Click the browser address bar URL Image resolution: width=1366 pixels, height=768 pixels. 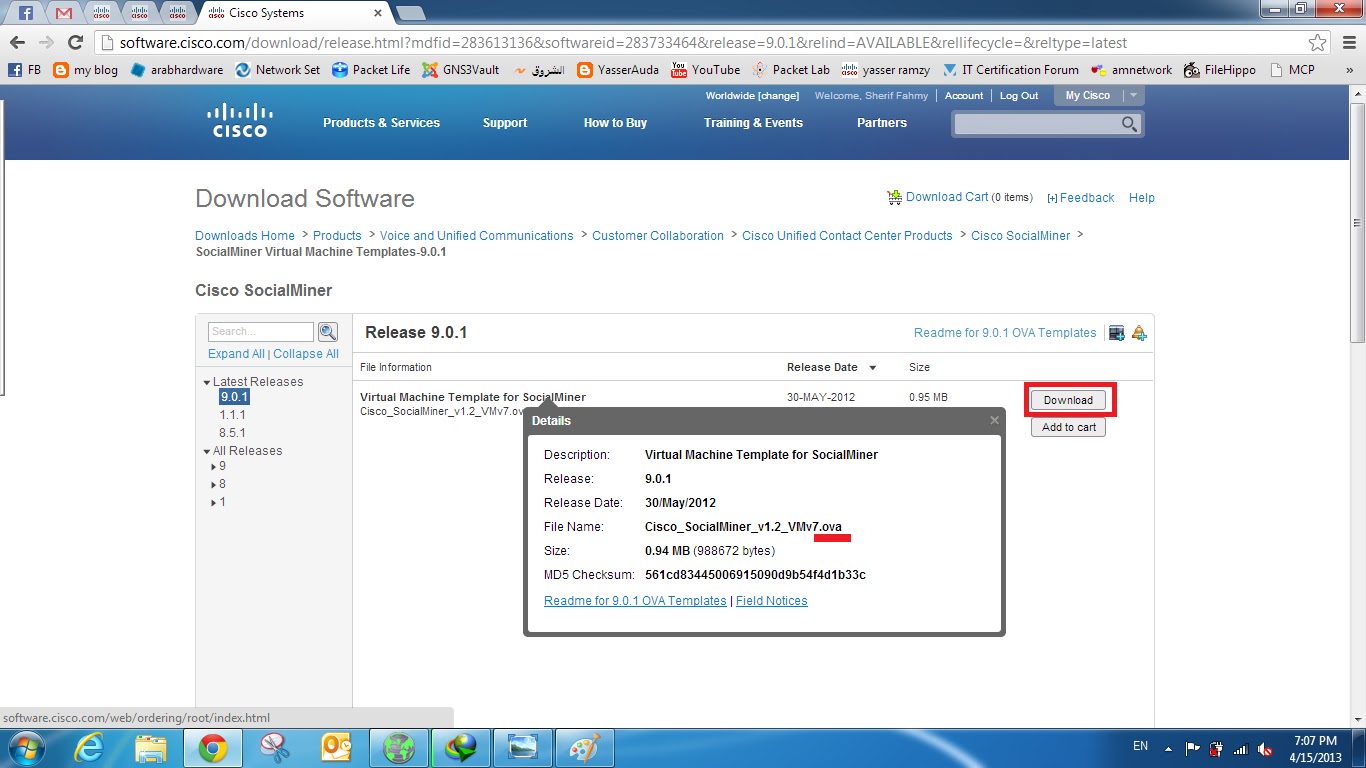click(x=623, y=43)
